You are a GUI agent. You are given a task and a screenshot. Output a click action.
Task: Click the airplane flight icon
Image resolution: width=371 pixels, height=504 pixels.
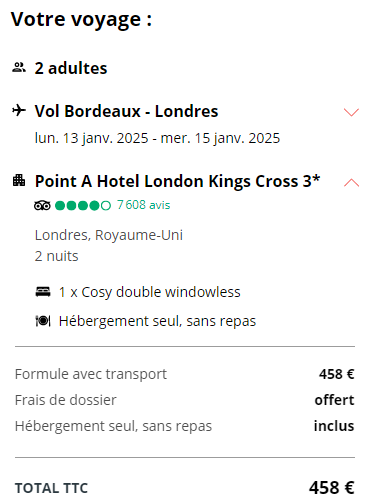(x=19, y=110)
